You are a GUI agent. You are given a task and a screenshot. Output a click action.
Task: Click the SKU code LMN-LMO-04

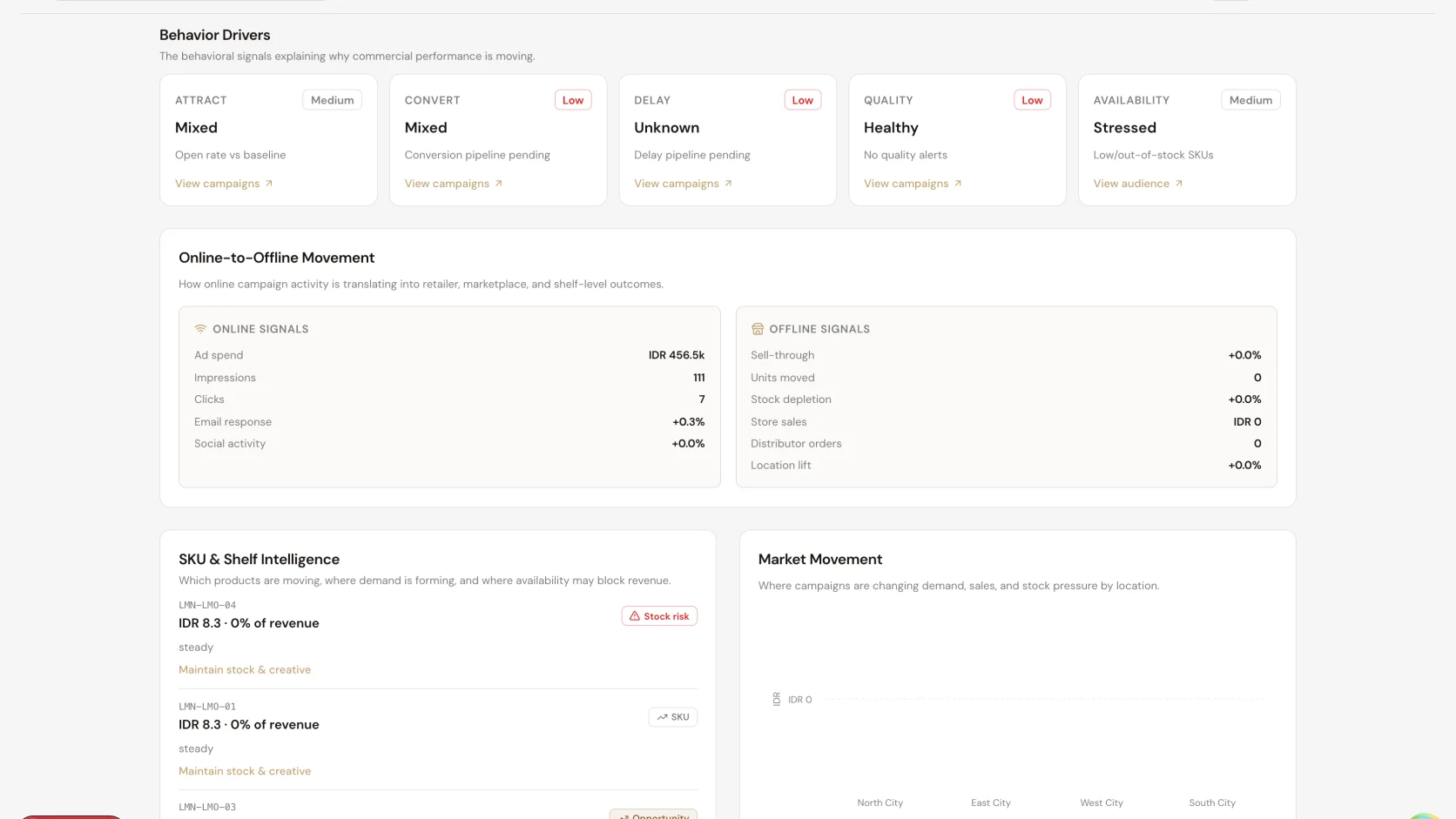pos(207,605)
